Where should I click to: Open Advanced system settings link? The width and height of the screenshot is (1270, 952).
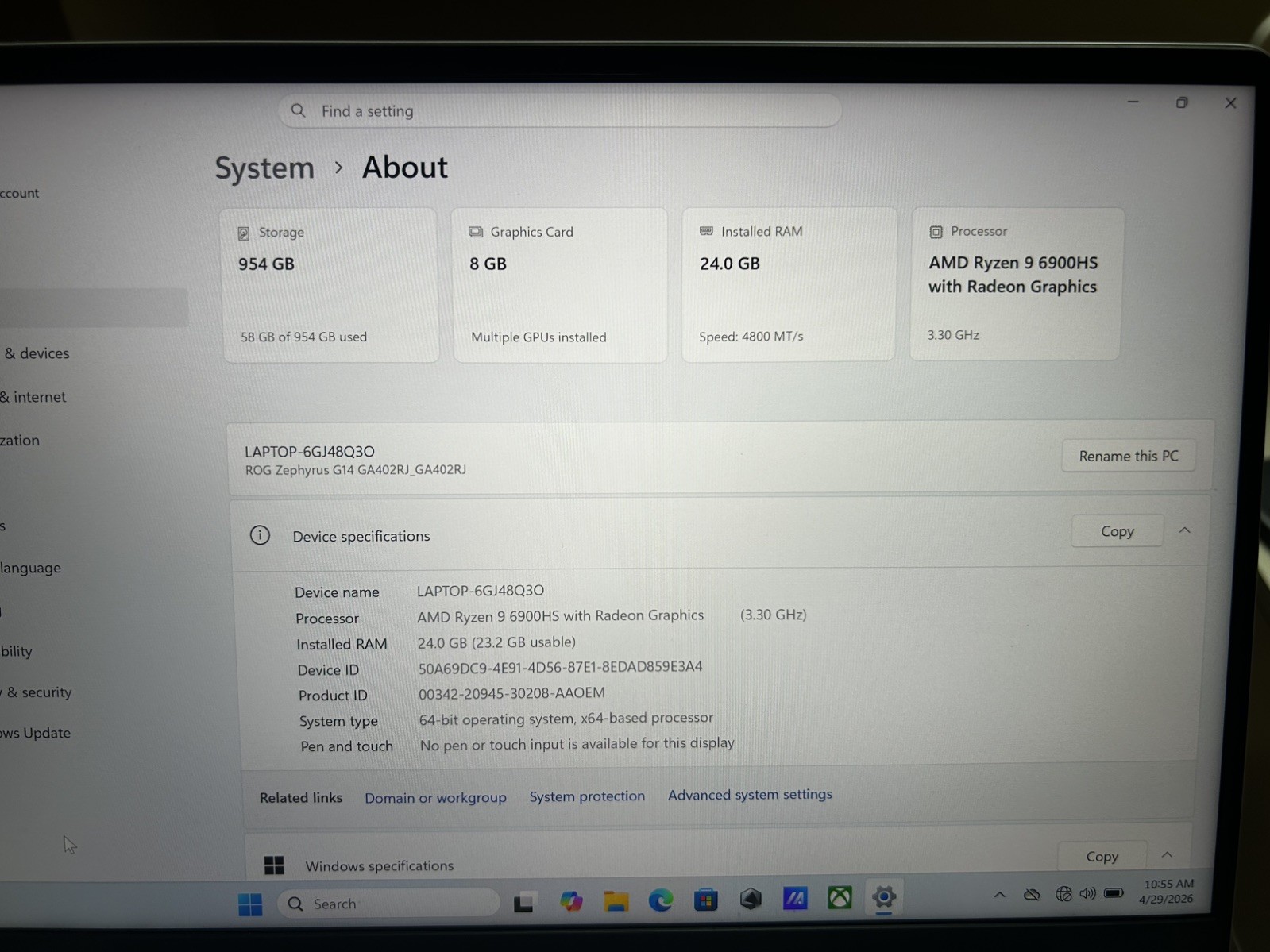tap(750, 794)
